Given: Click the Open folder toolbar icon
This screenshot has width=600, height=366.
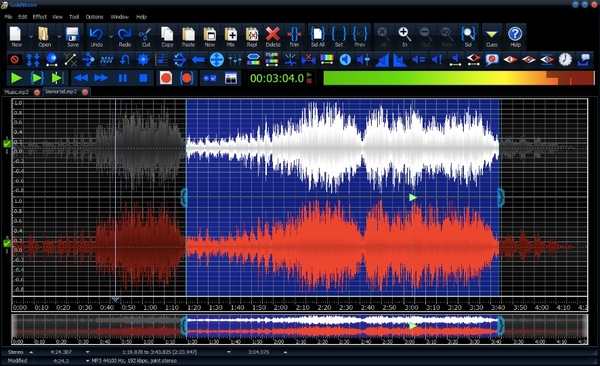Looking at the screenshot, I should 44,34.
